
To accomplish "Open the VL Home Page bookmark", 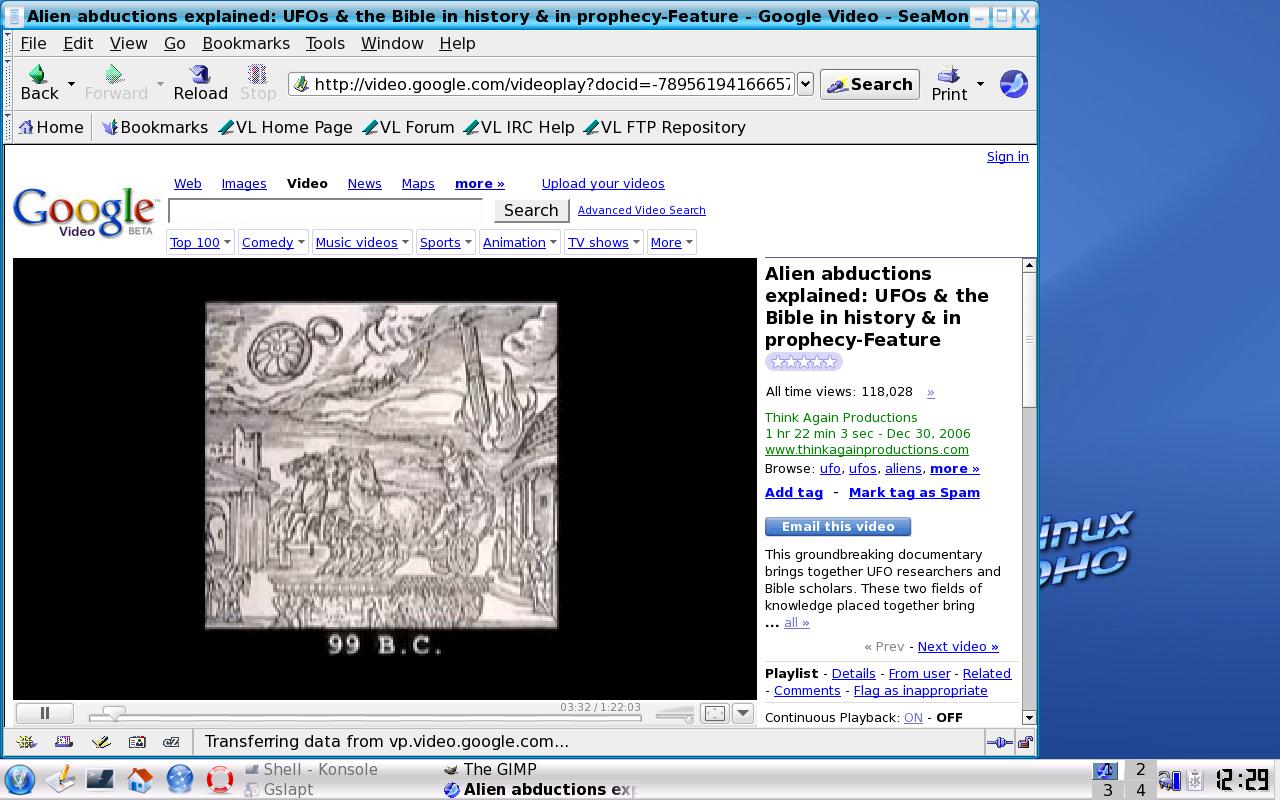I will tap(286, 127).
